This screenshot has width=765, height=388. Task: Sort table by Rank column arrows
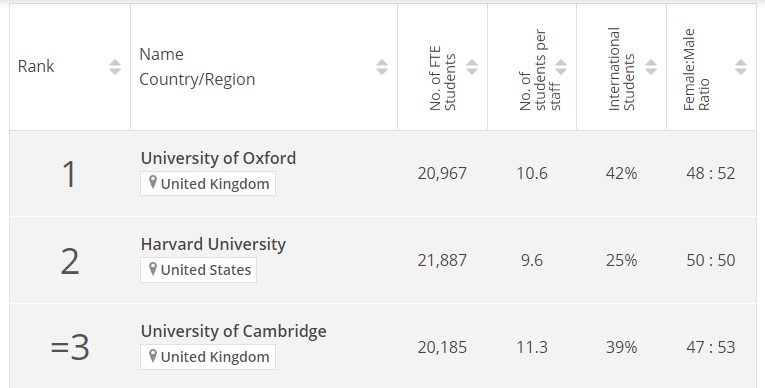pos(115,67)
